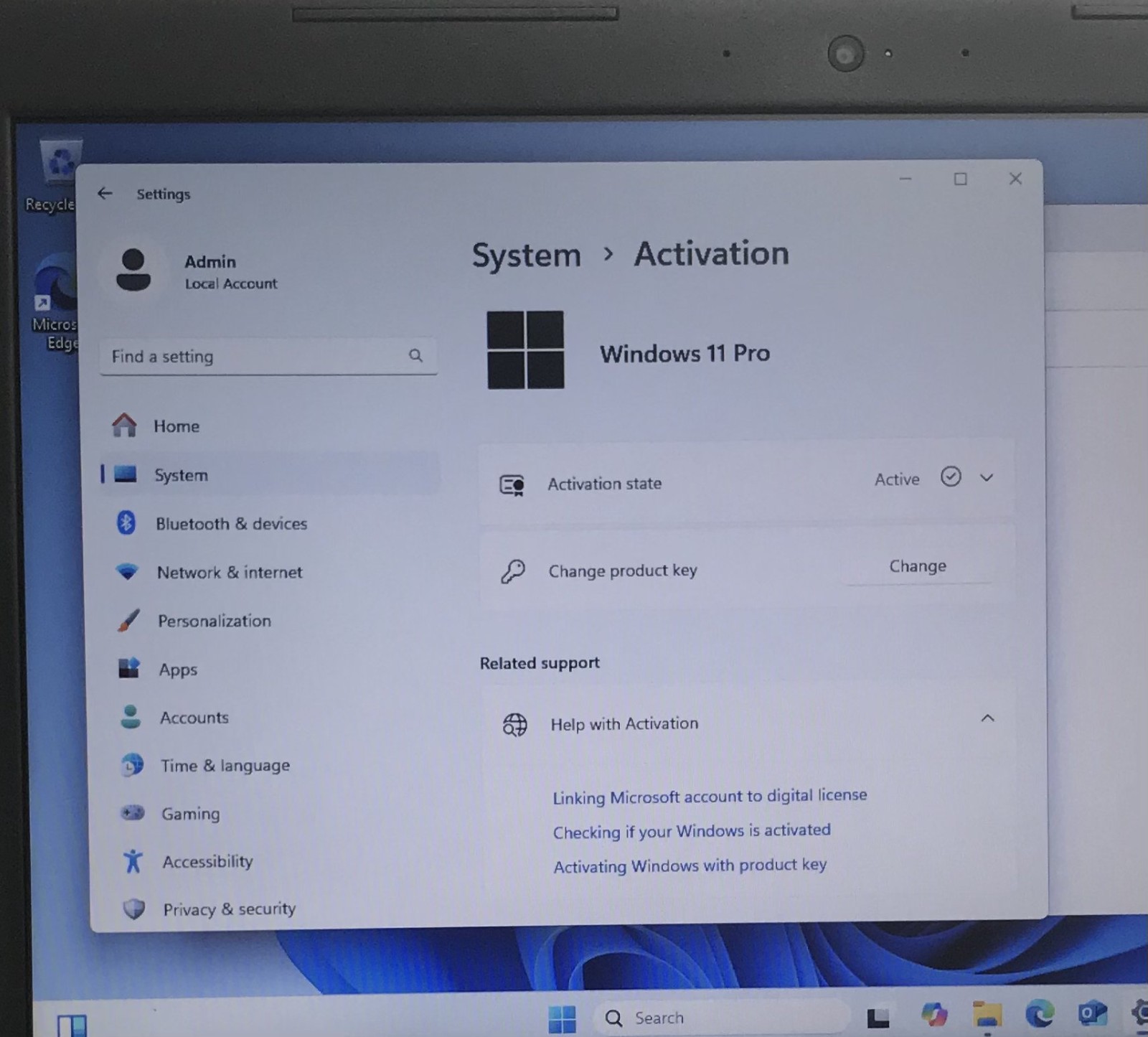
Task: Collapse the Help with Activation section
Action: [x=987, y=718]
